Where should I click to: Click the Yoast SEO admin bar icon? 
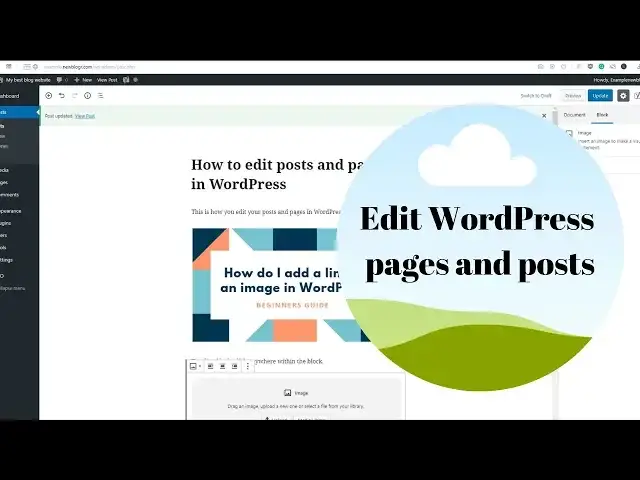pyautogui.click(x=126, y=80)
